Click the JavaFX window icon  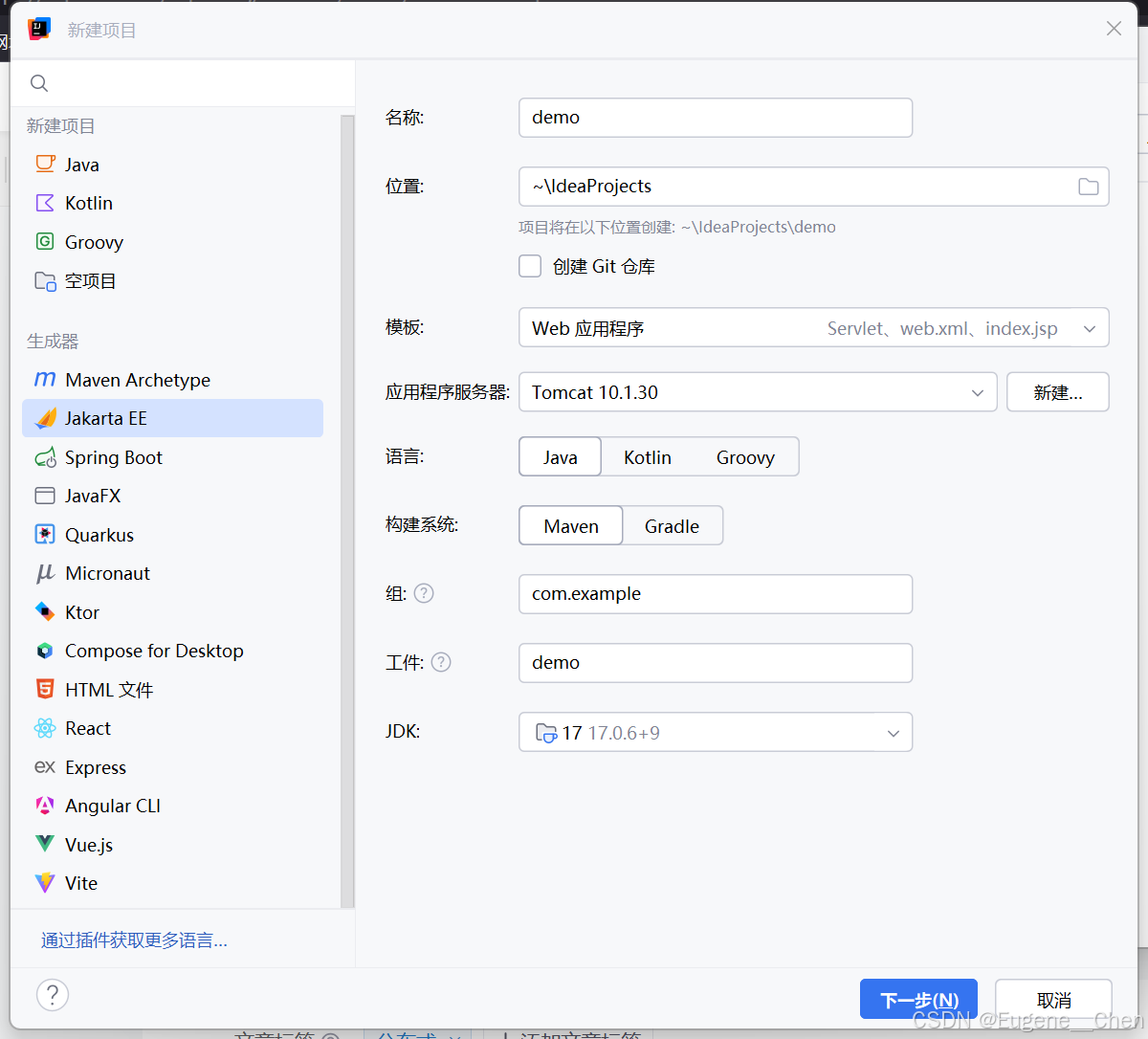pyautogui.click(x=45, y=496)
